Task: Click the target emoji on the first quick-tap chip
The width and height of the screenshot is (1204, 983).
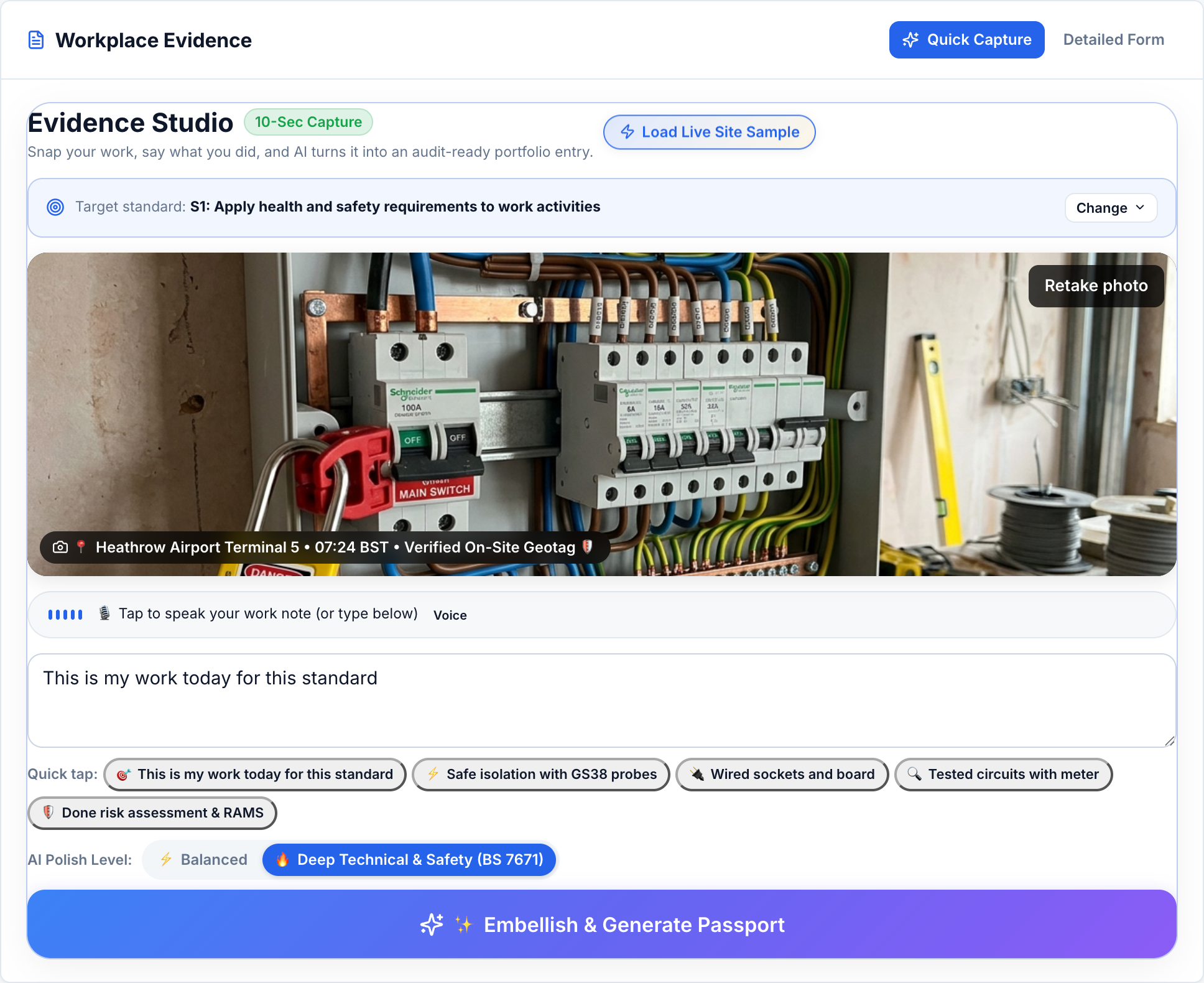Action: pyautogui.click(x=124, y=775)
